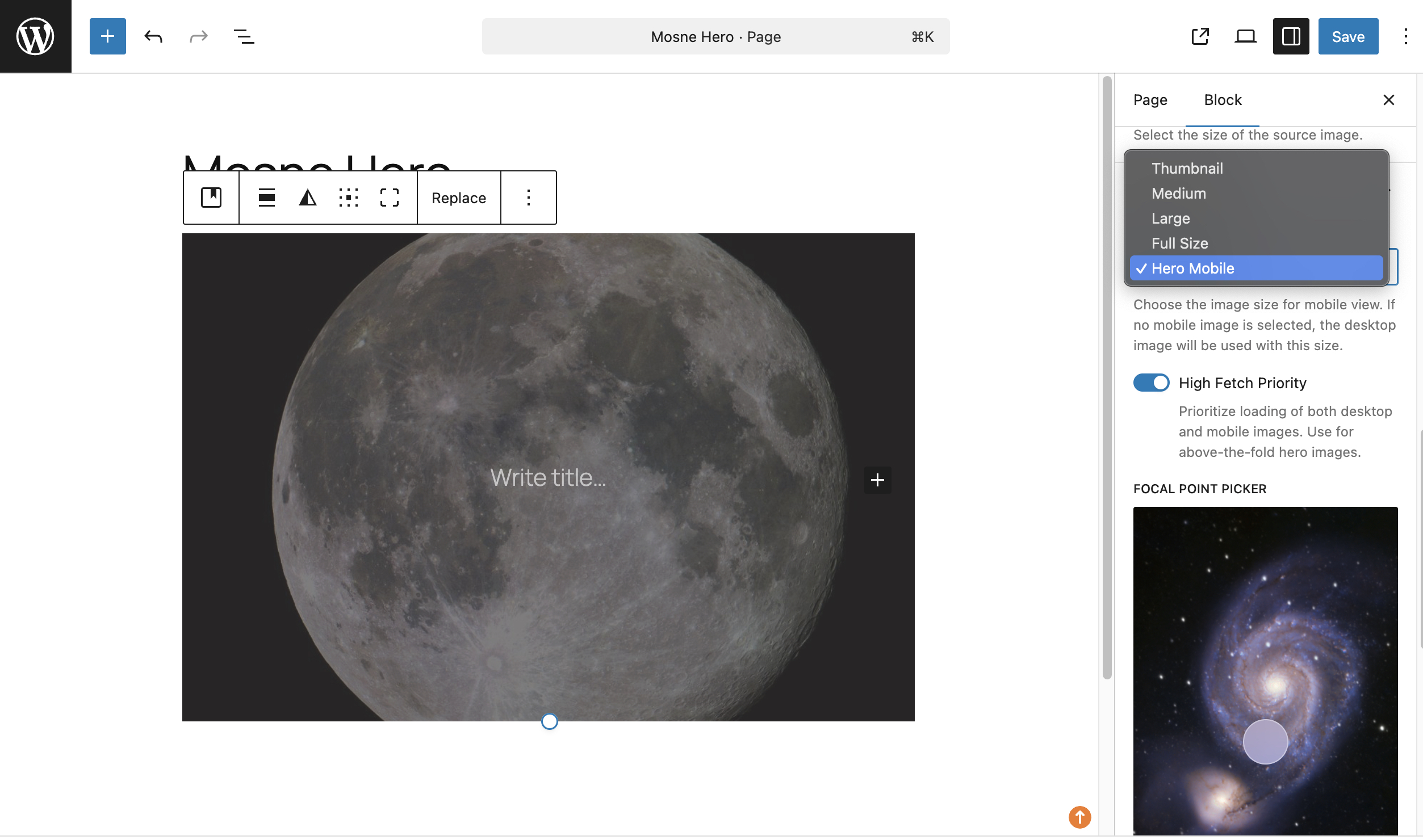Choose Full Size as source image
The width and height of the screenshot is (1423, 840).
pos(1179,243)
